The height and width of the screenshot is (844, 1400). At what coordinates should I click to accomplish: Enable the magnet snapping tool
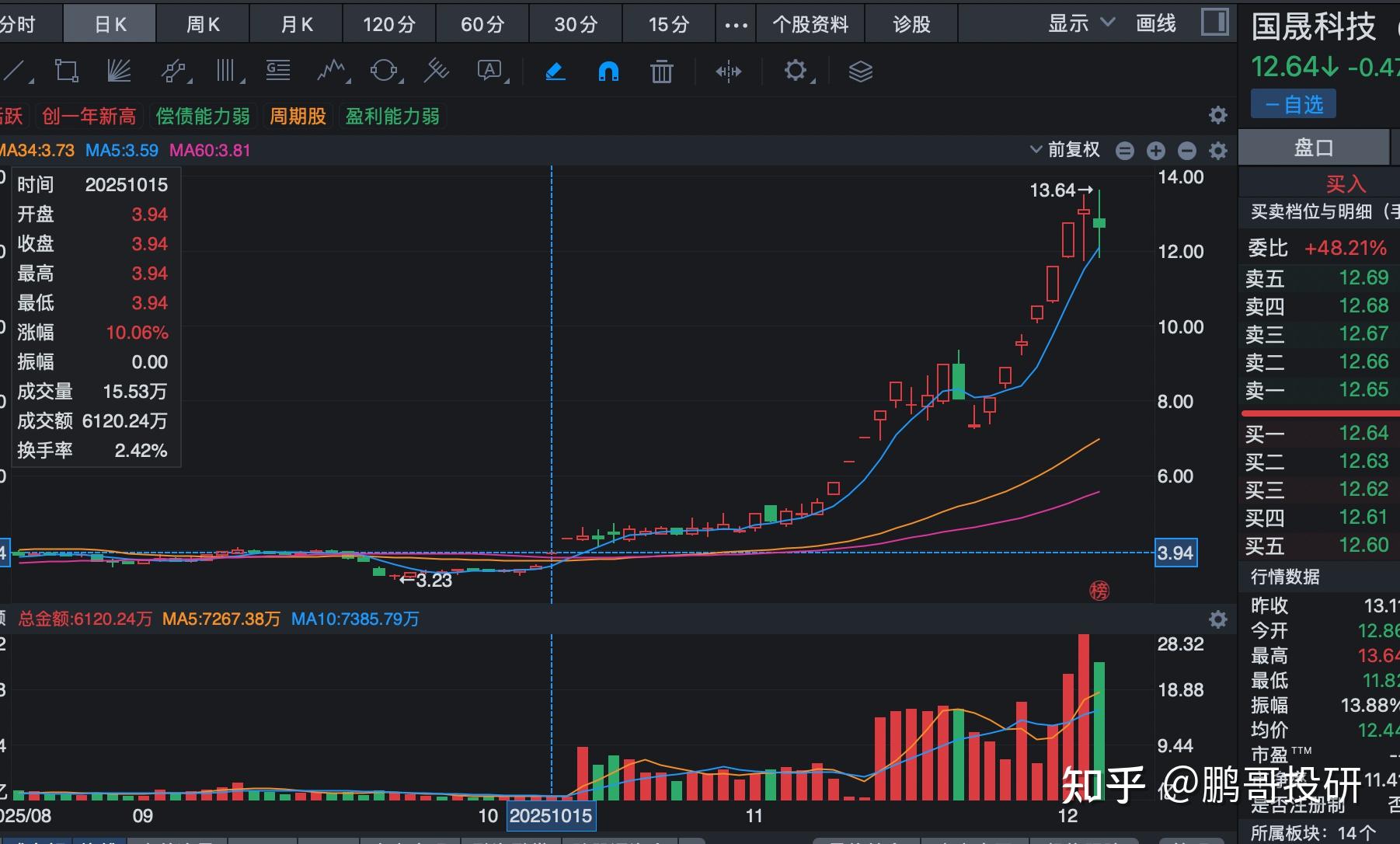coord(608,71)
